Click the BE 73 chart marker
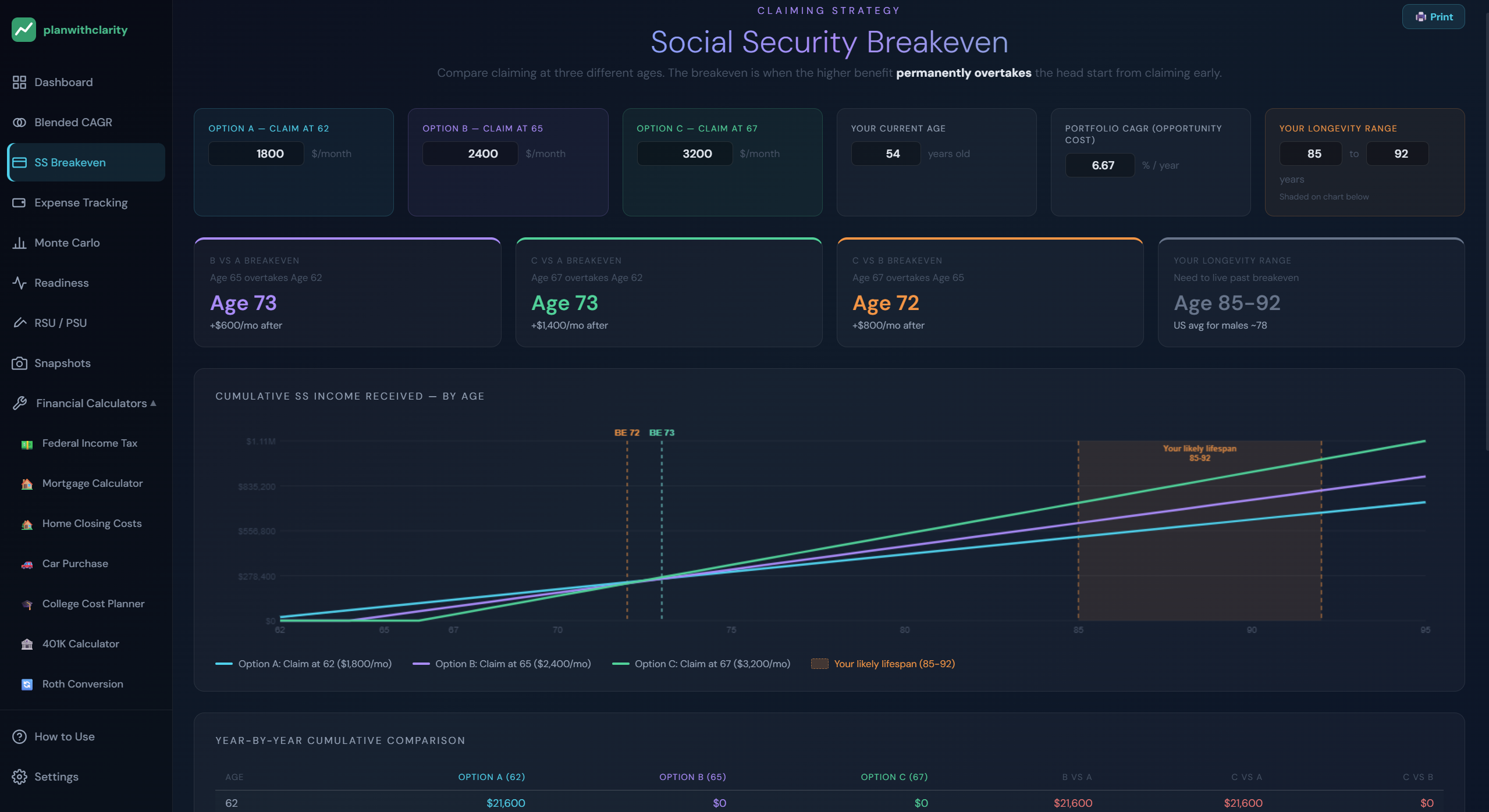This screenshot has height=812, width=1489. click(662, 433)
